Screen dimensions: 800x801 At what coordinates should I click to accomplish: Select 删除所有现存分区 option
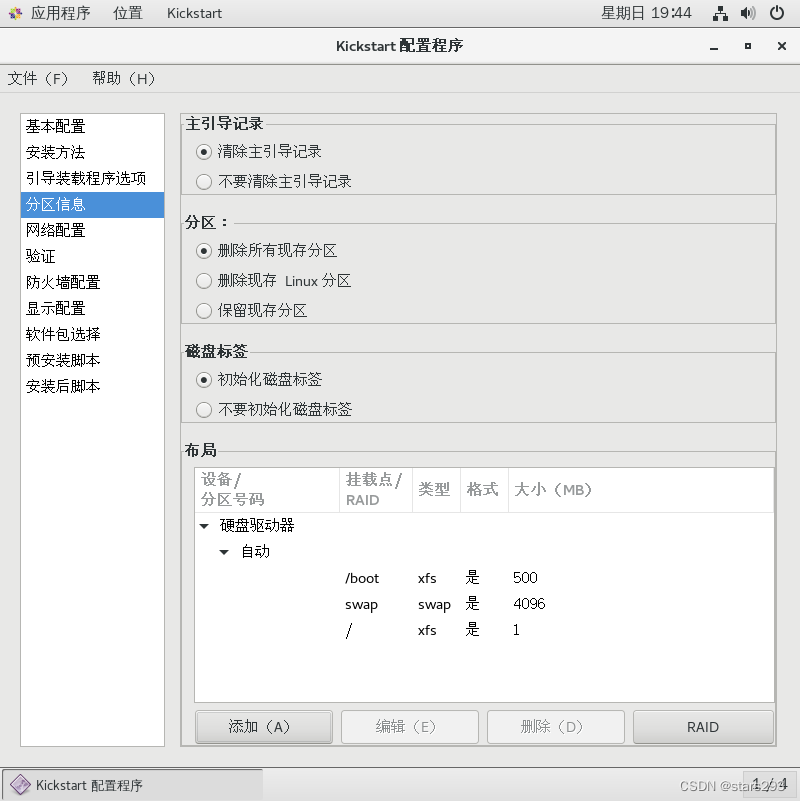204,251
